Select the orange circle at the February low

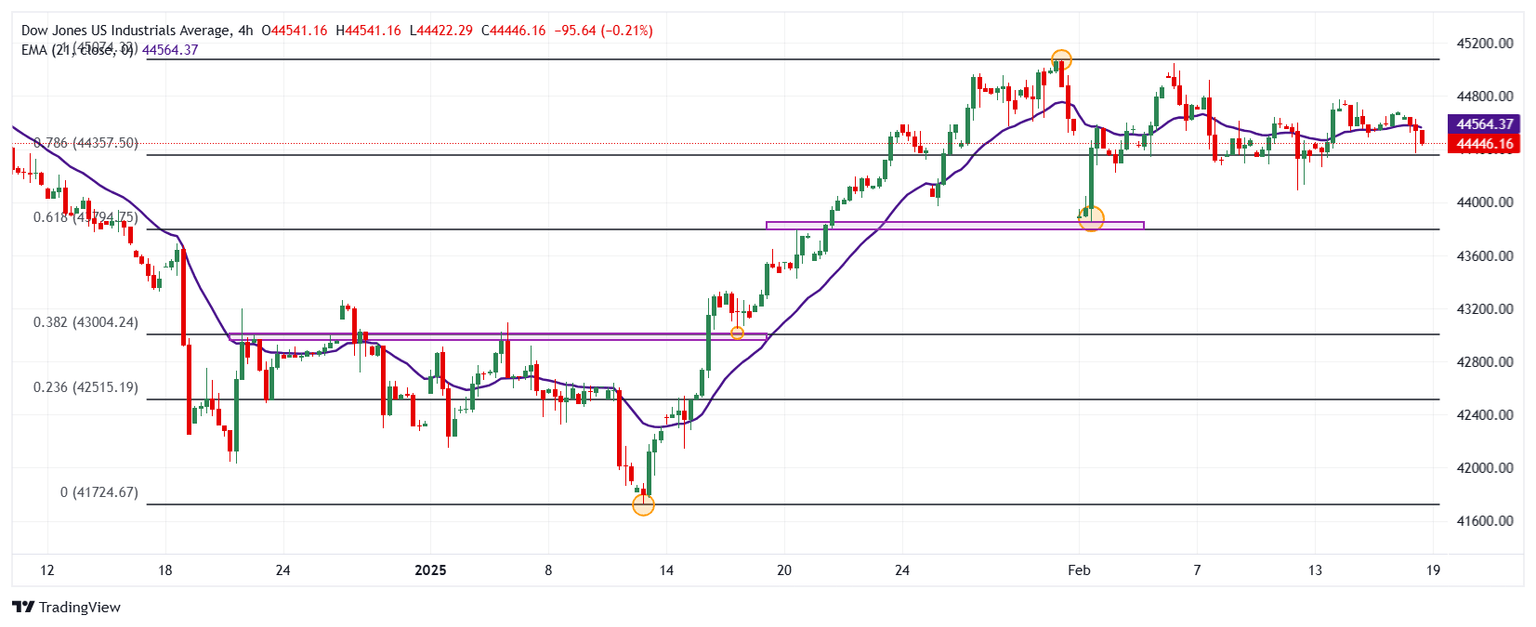coord(1091,218)
